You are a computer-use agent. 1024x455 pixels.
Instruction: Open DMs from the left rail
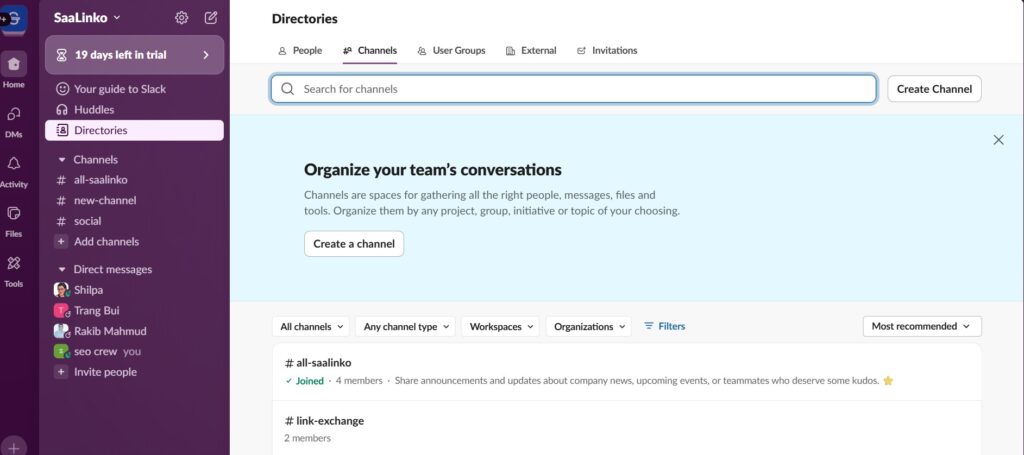click(14, 115)
